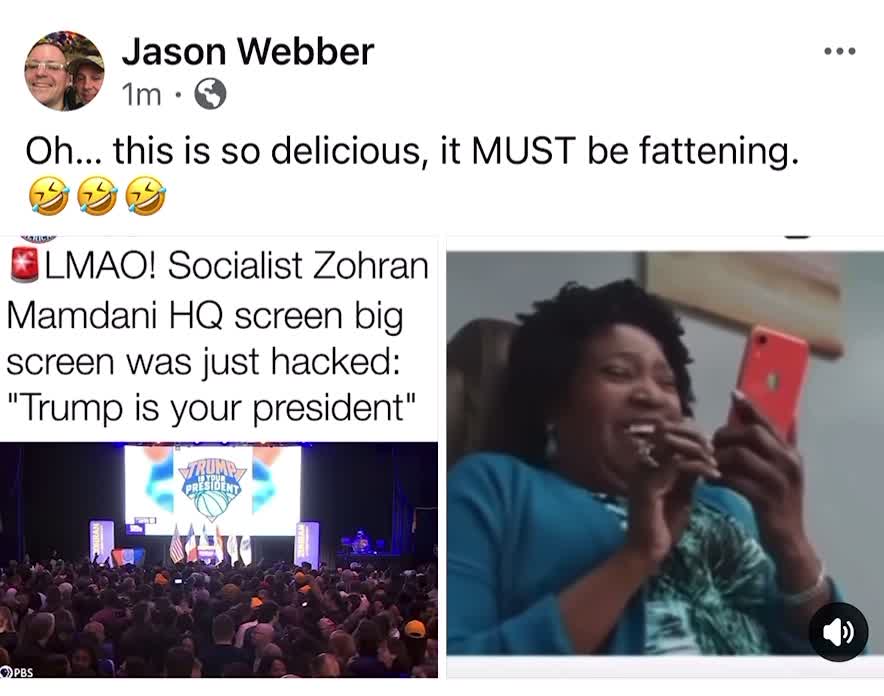
Task: Open the left rally crowd photo
Action: pyautogui.click(x=219, y=560)
